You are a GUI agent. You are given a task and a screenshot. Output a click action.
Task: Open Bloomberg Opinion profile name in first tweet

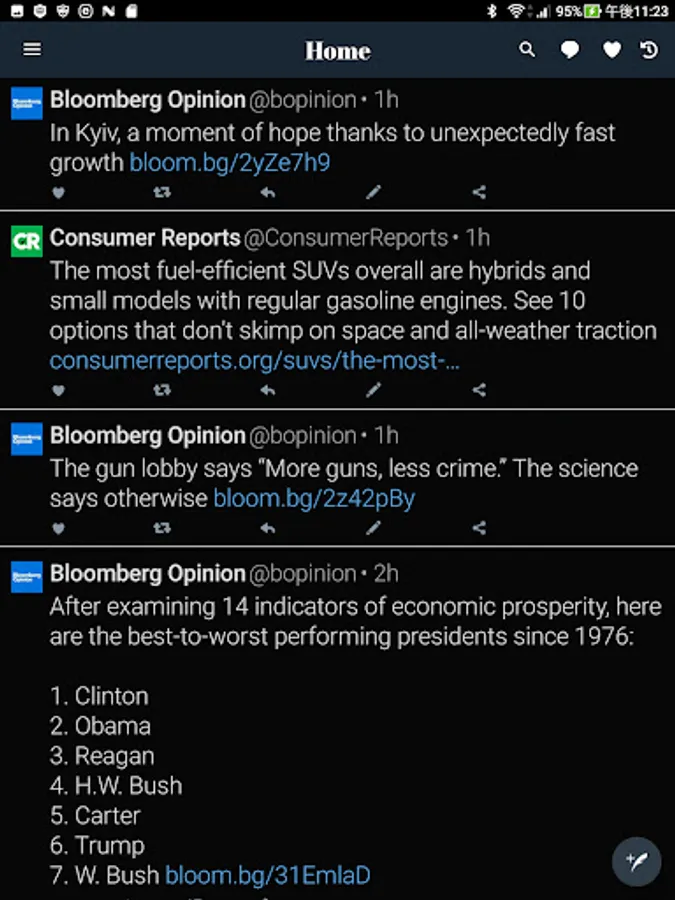147,100
